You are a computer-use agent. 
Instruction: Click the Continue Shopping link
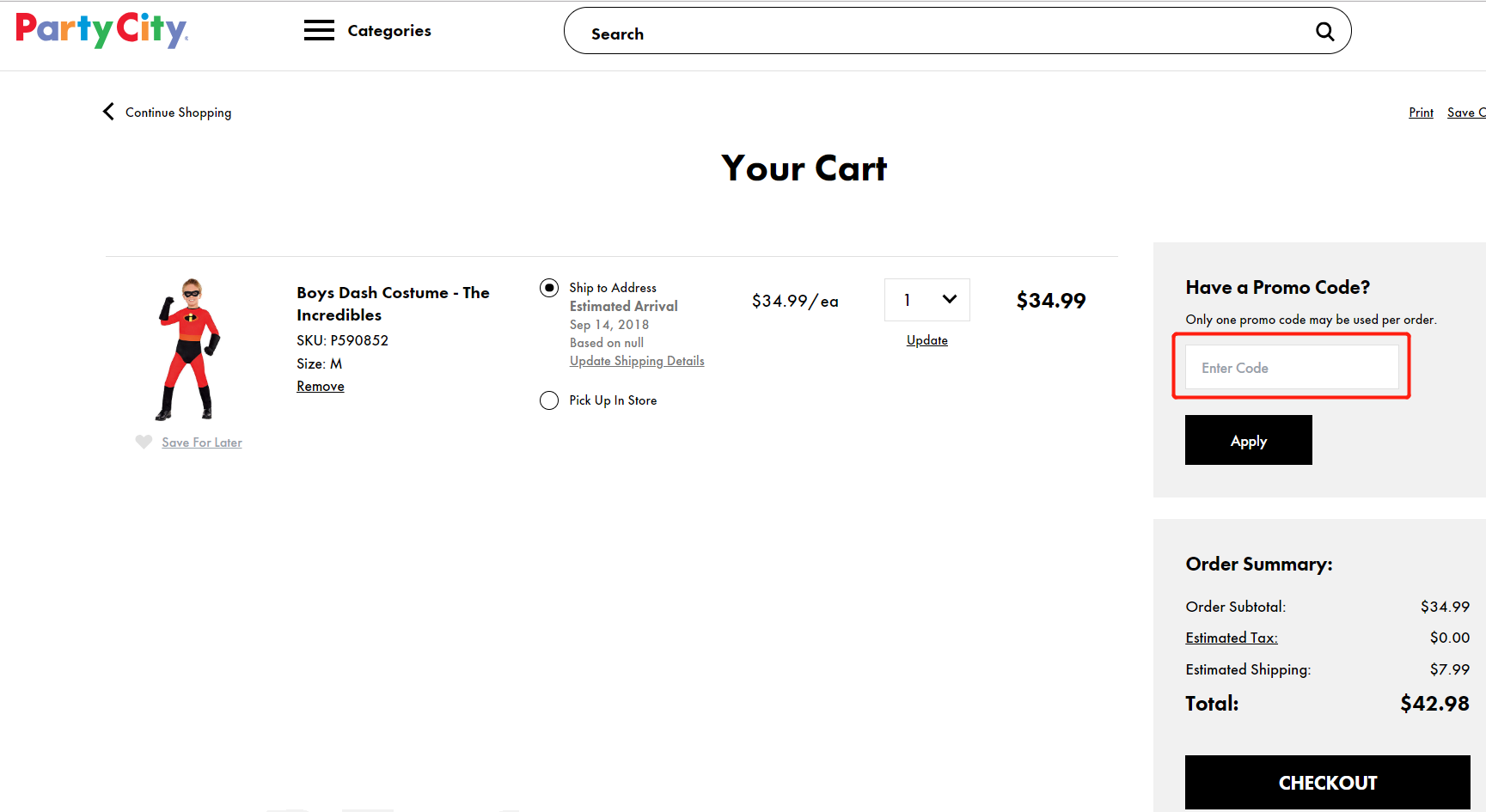(x=178, y=113)
